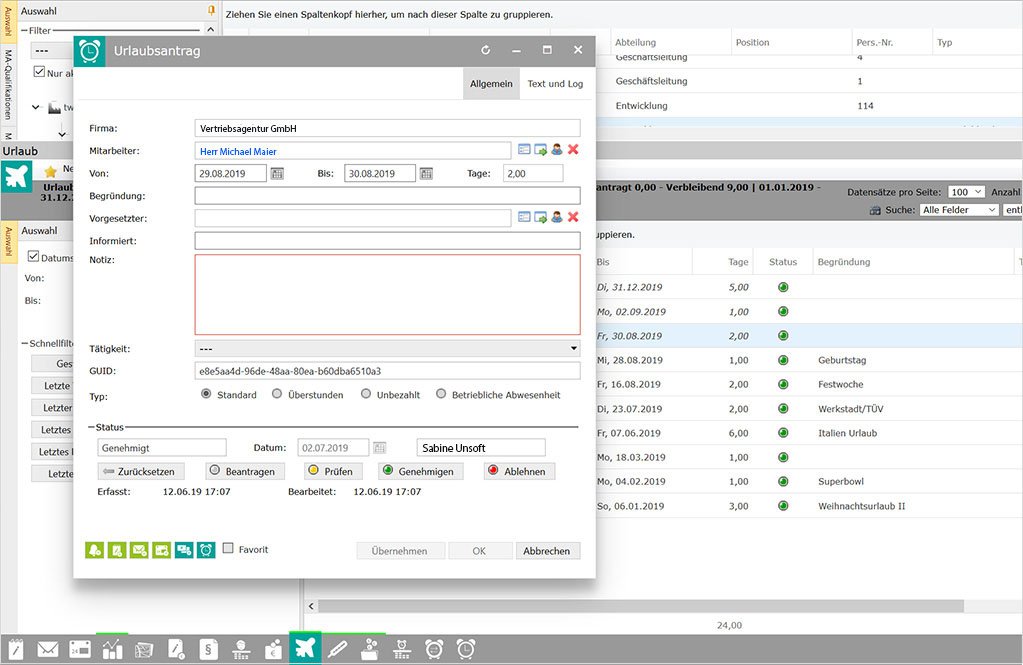The image size is (1023, 665).
Task: Switch to the Text und Log tab
Action: (555, 84)
